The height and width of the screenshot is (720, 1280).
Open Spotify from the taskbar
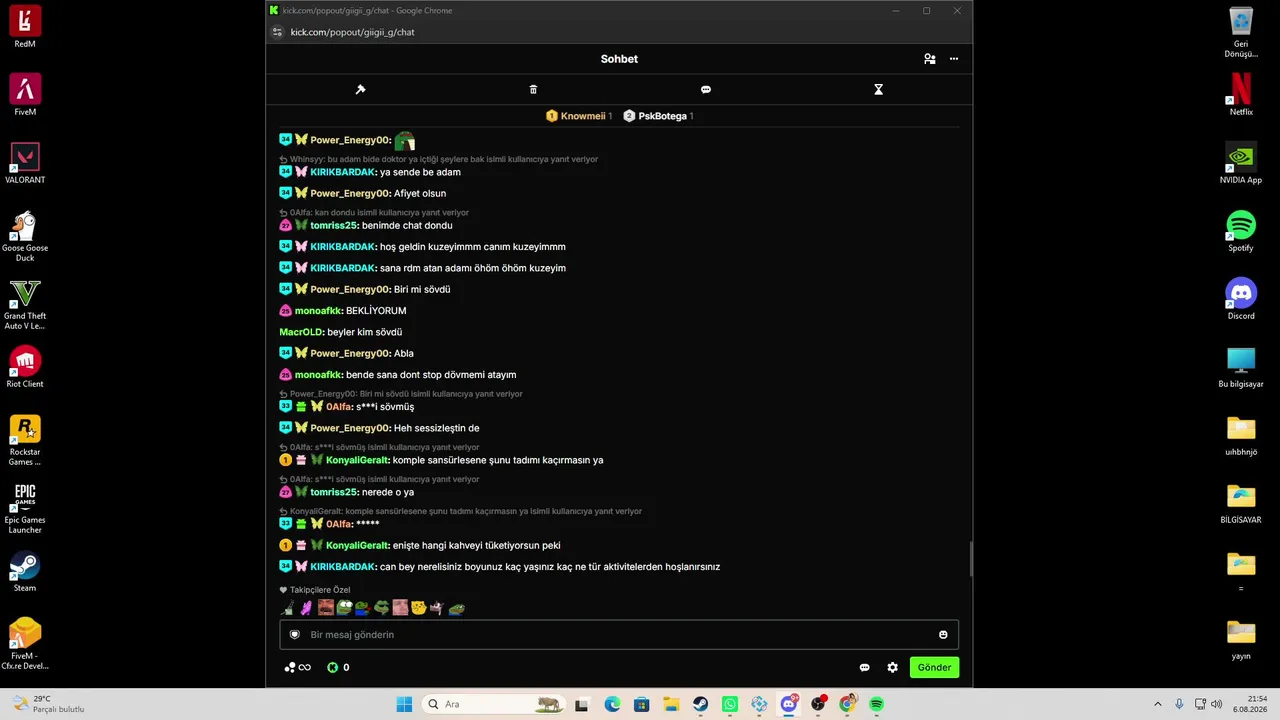pos(877,704)
